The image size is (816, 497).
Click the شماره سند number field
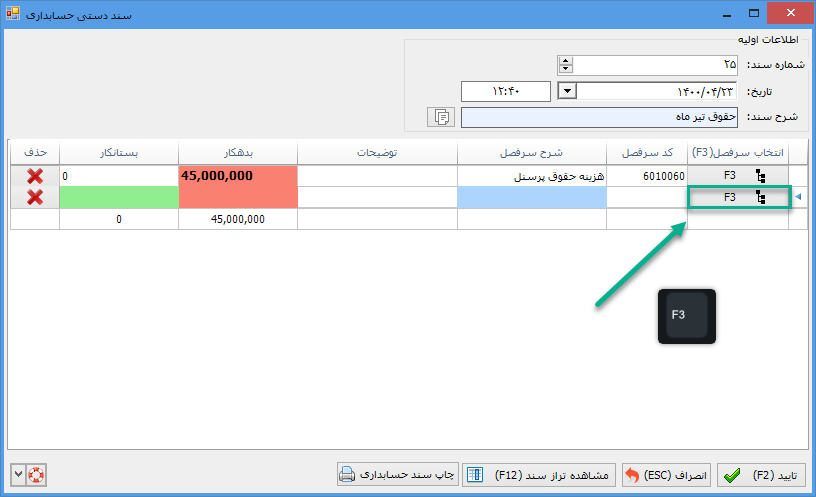point(655,65)
